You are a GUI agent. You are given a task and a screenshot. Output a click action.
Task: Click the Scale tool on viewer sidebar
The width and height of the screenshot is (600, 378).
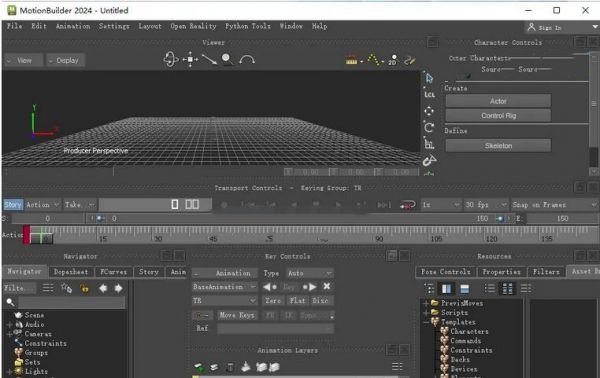(x=429, y=144)
